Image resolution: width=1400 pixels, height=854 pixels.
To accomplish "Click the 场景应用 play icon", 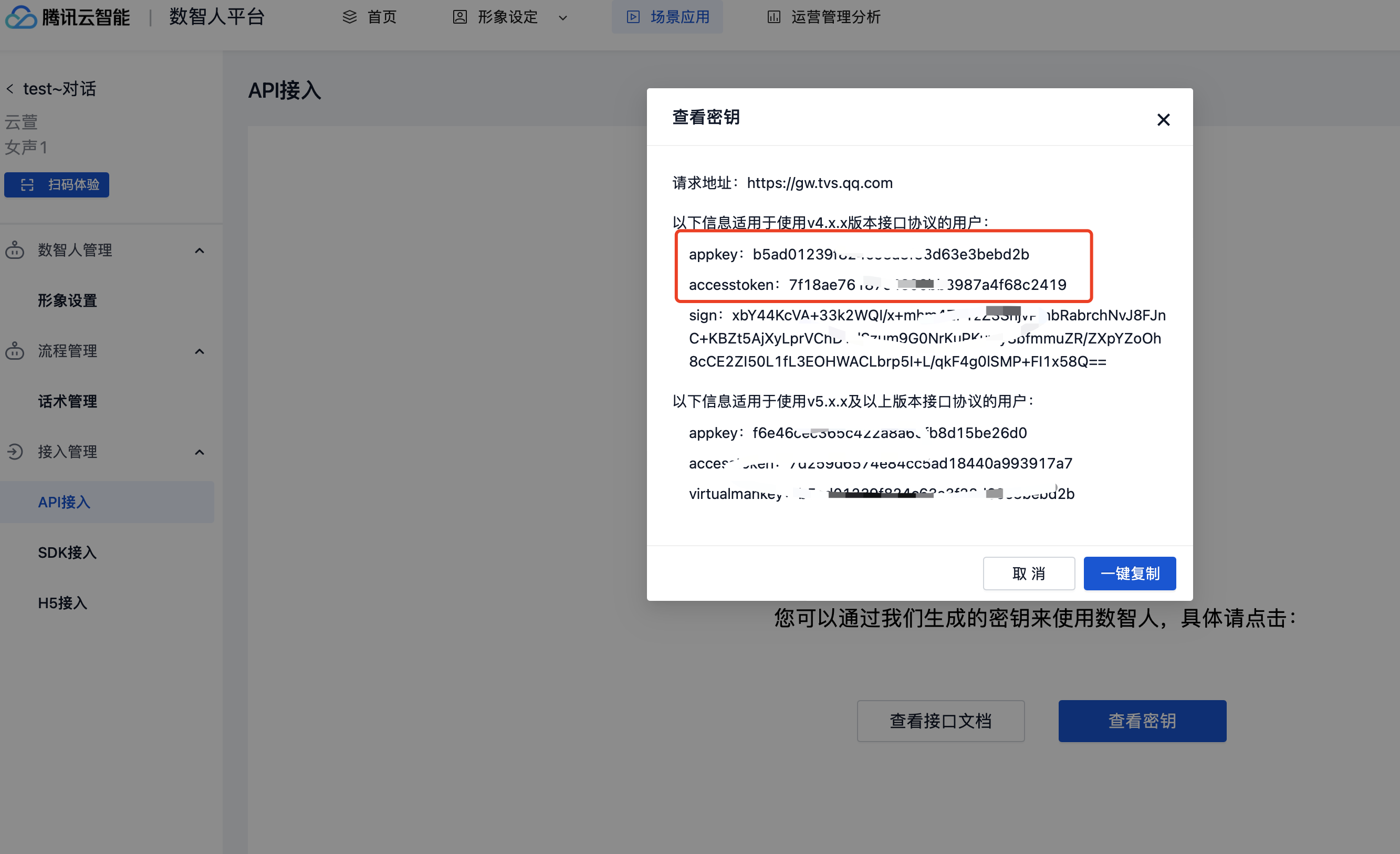I will (633, 17).
